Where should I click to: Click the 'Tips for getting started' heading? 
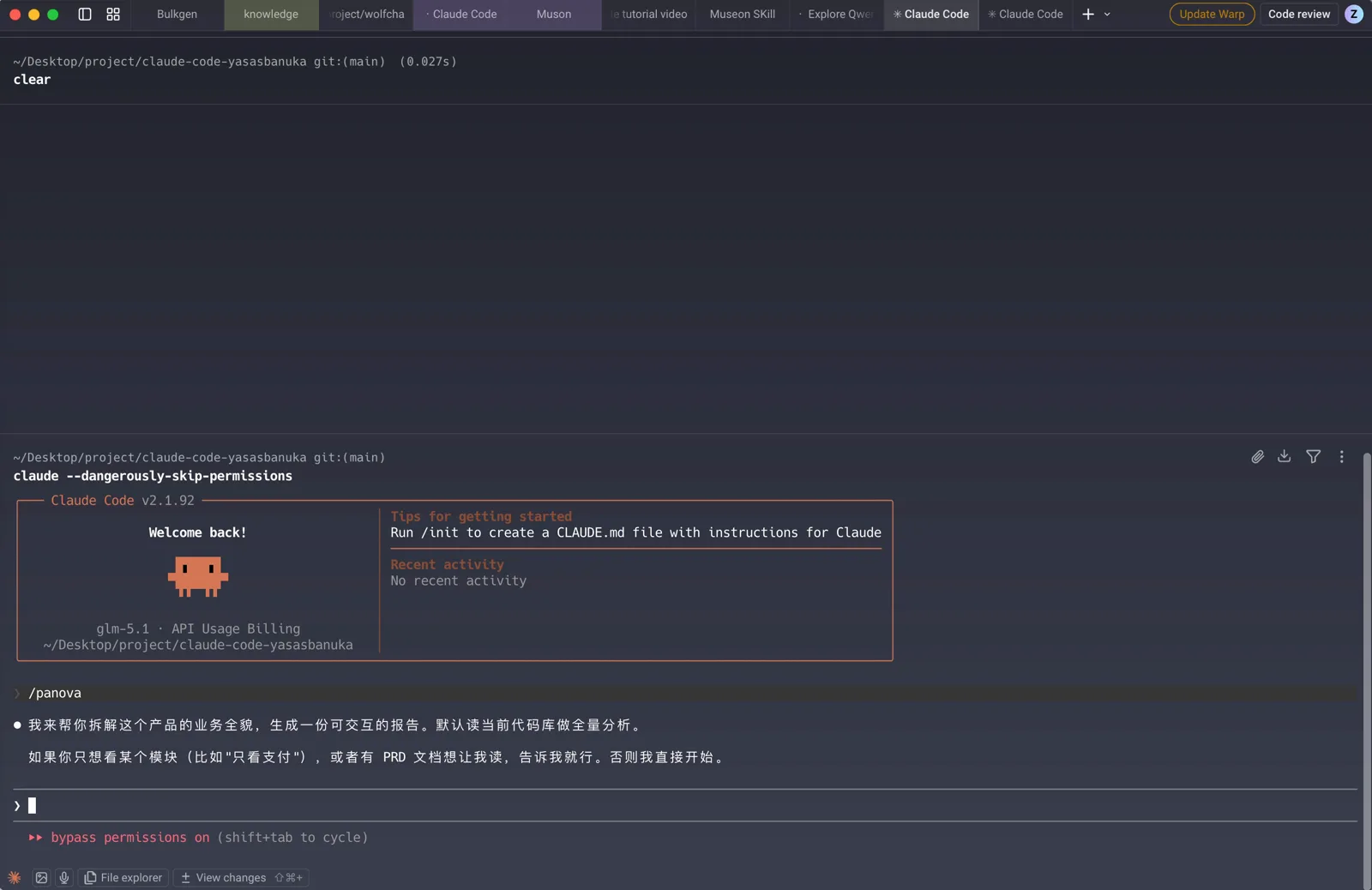point(481,516)
